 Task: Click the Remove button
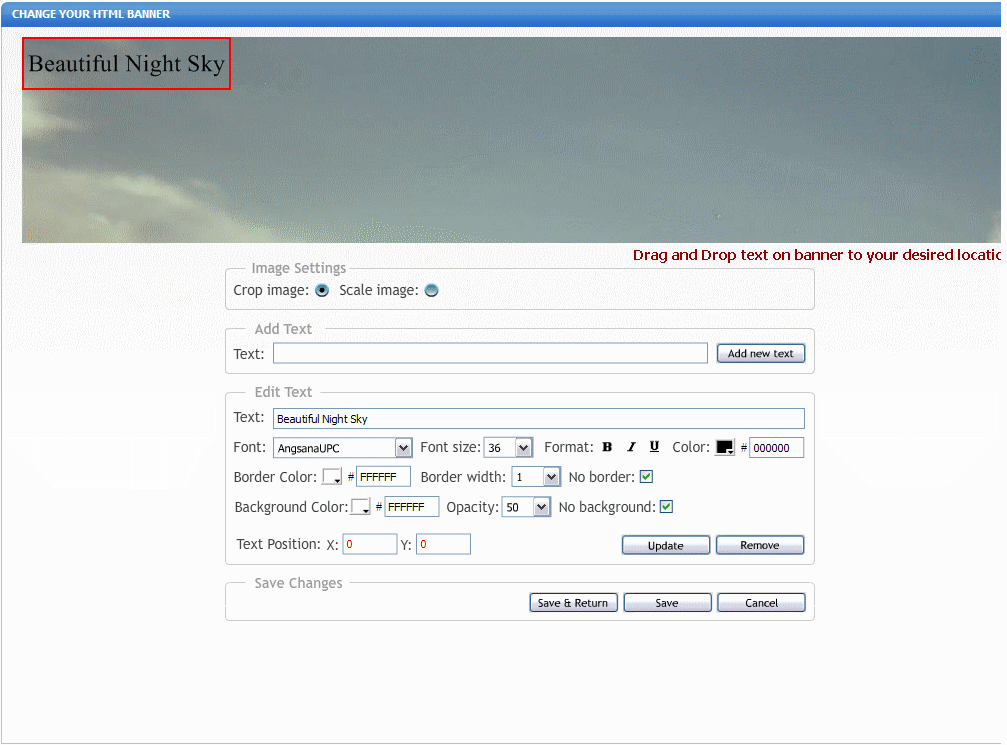coord(759,545)
